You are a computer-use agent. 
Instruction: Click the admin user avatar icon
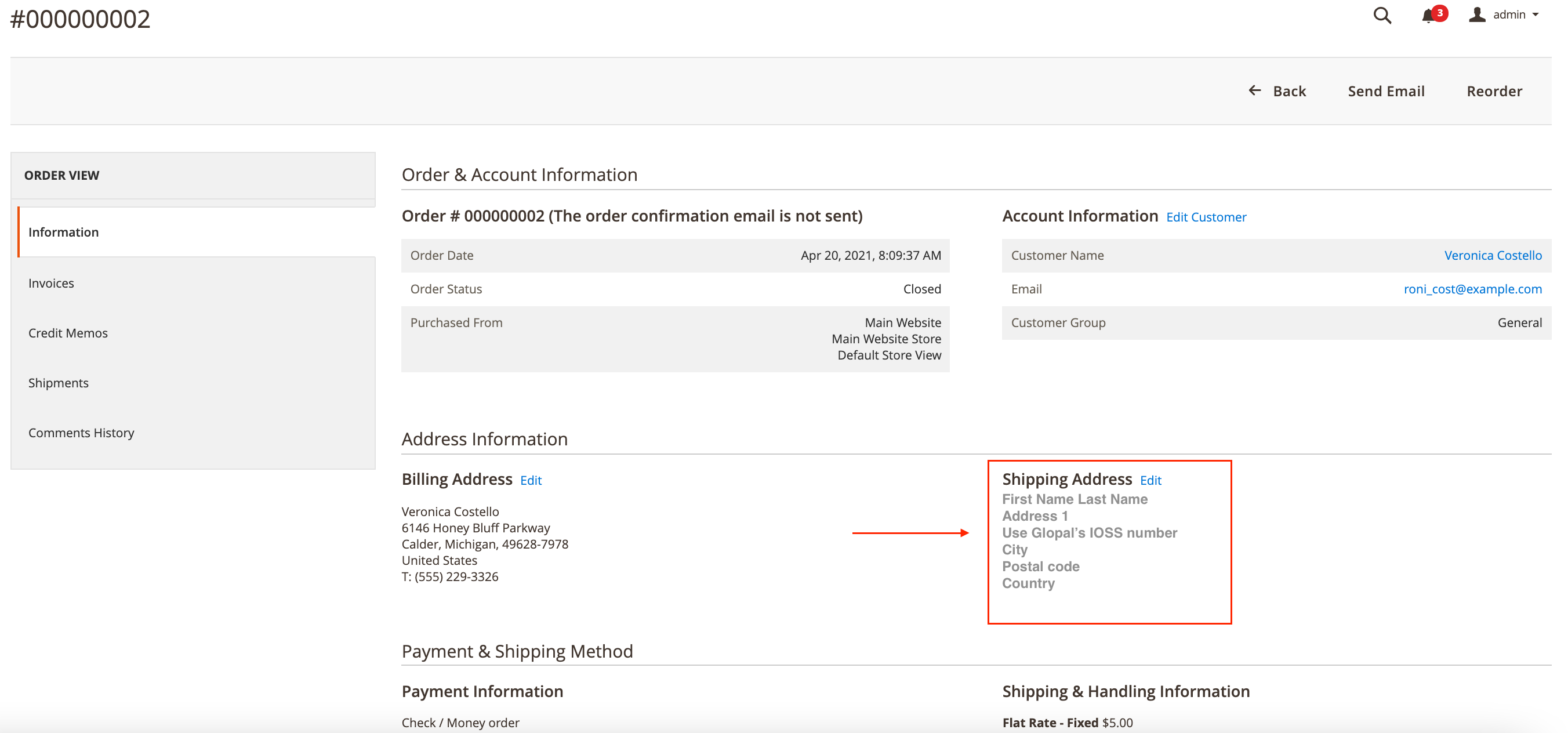click(1477, 14)
